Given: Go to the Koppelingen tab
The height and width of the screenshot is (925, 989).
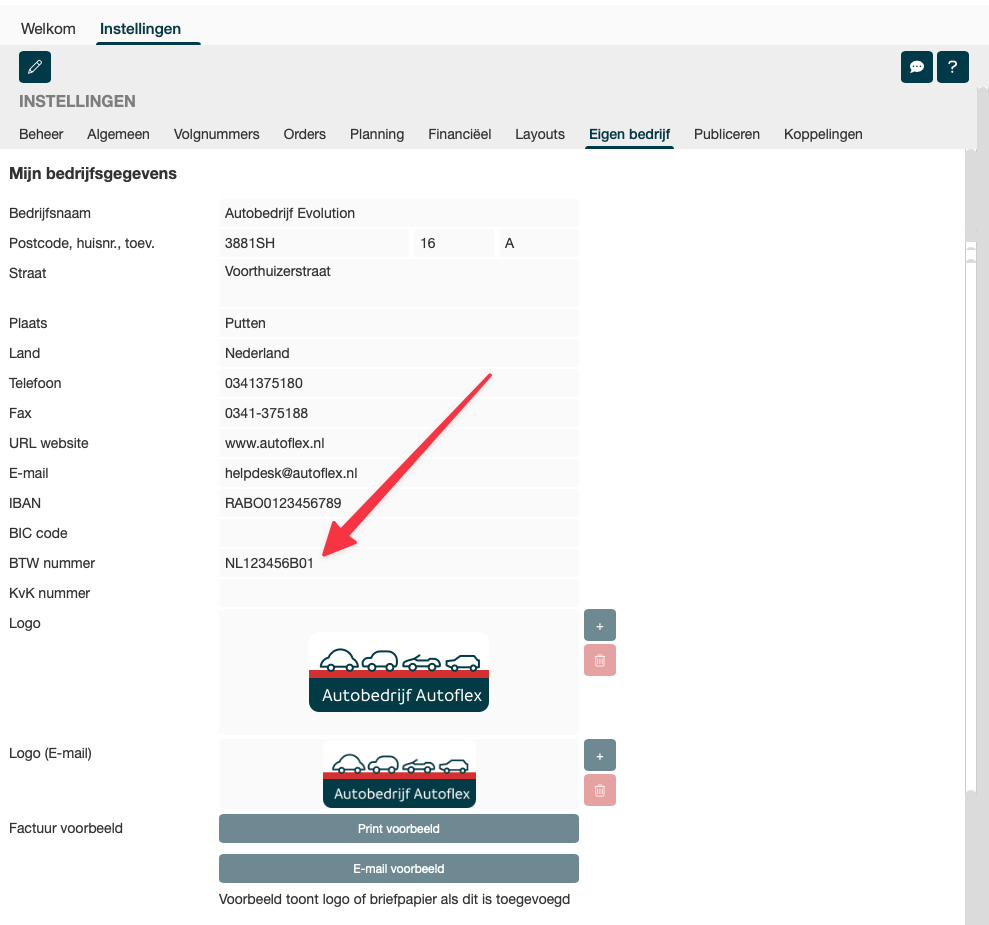Looking at the screenshot, I should [x=823, y=134].
